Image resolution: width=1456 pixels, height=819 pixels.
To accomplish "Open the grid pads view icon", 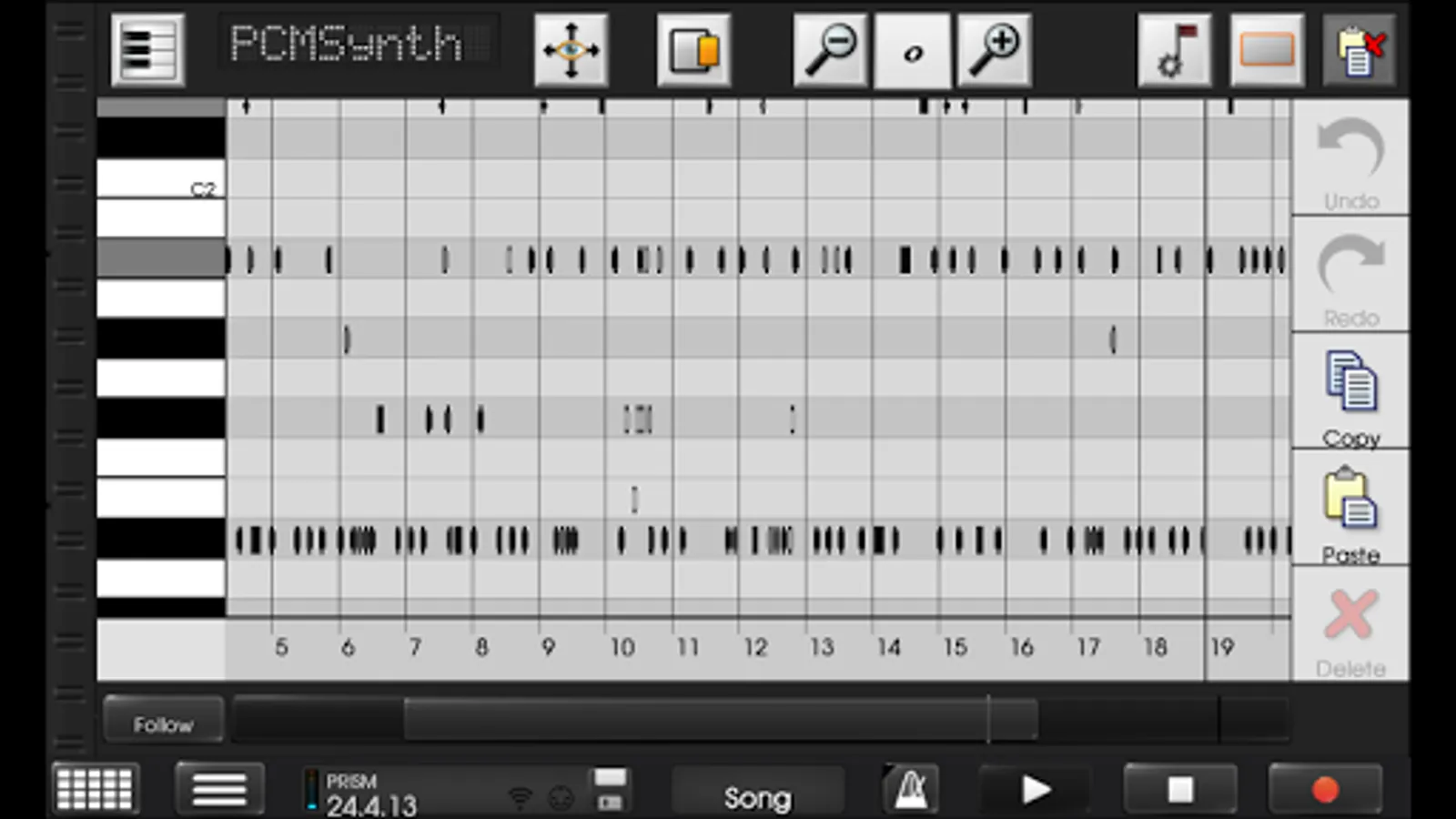I will coord(95,789).
